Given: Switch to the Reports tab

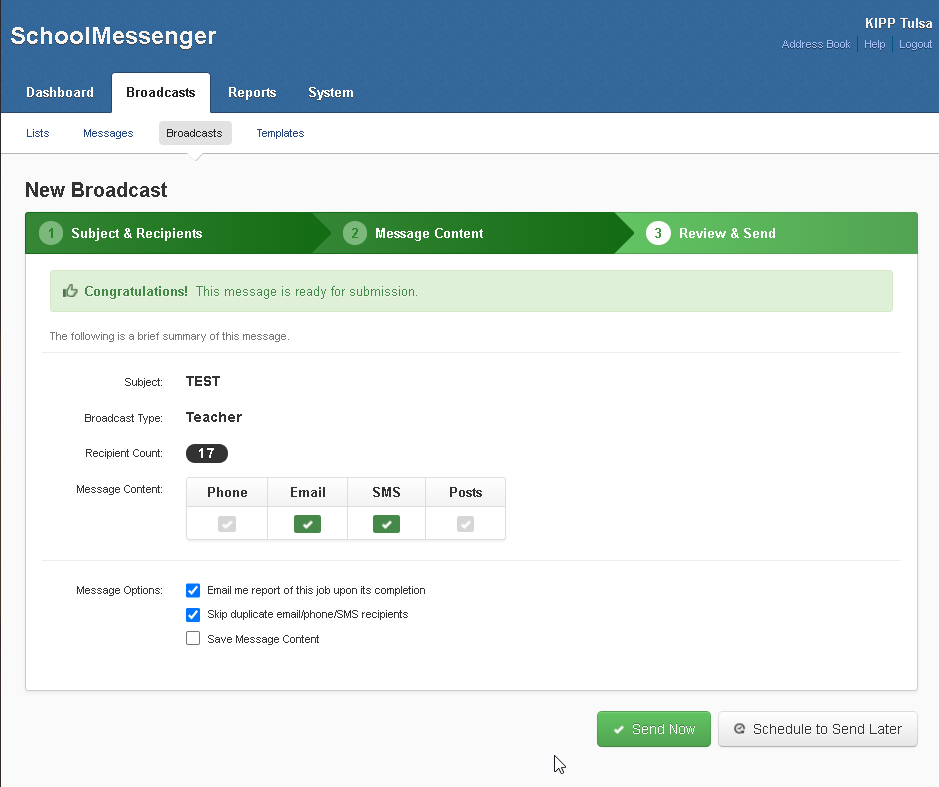Looking at the screenshot, I should pyautogui.click(x=252, y=92).
